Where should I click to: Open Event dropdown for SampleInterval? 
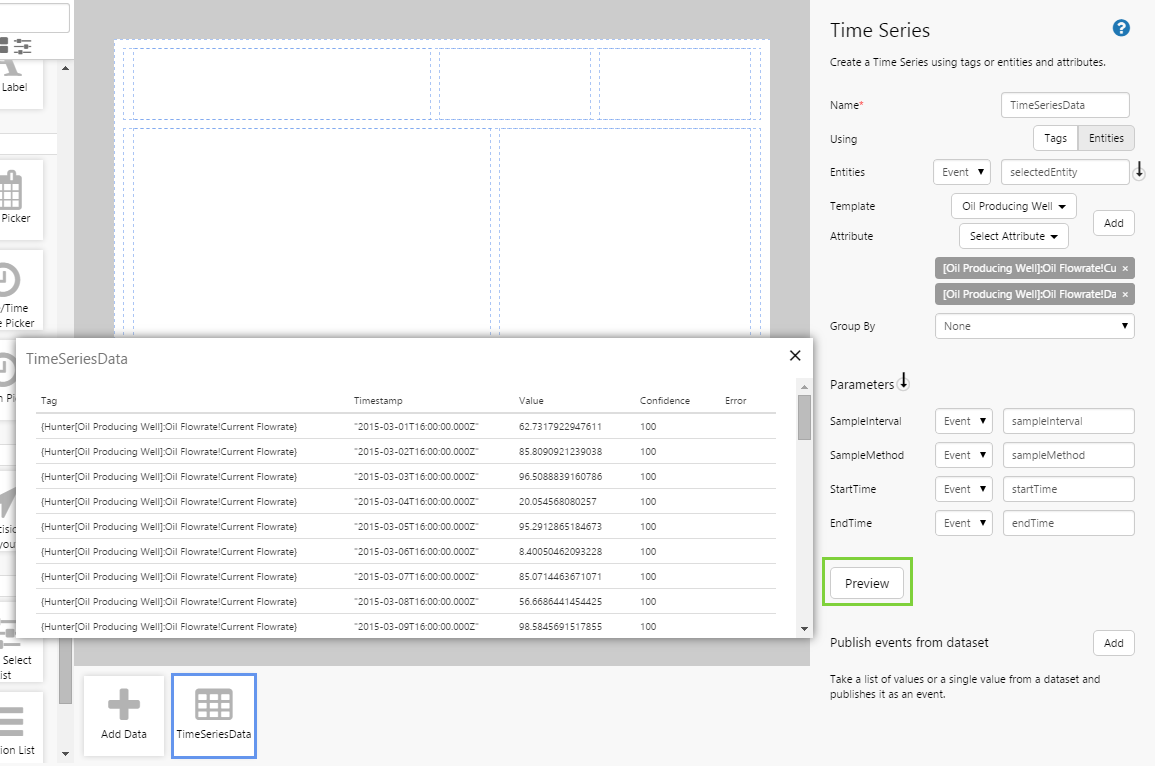(x=963, y=422)
